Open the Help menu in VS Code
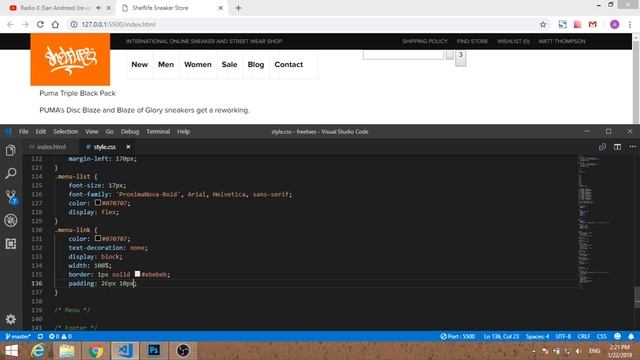 coord(183,131)
